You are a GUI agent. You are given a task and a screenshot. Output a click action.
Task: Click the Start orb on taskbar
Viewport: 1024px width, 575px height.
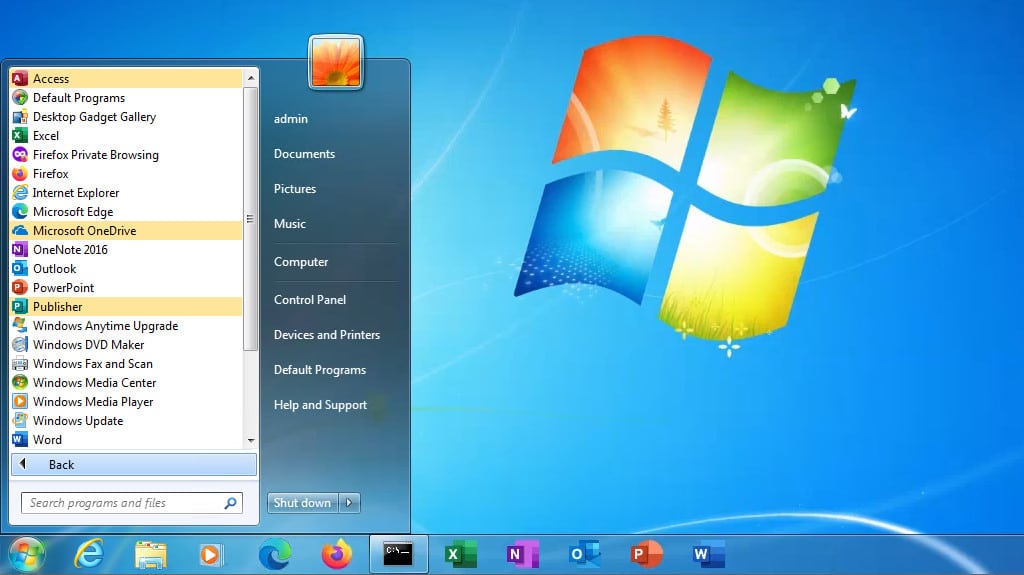pos(26,555)
